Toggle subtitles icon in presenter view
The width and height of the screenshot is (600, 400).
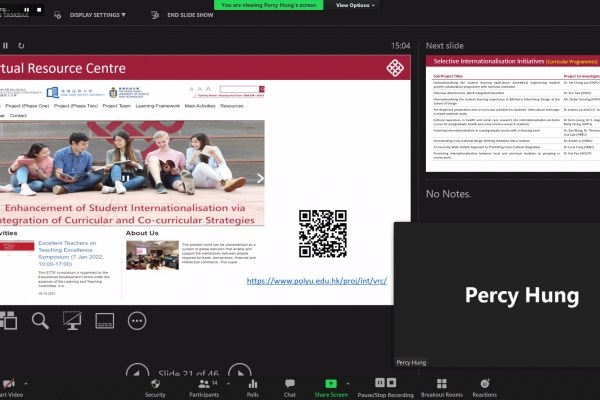pyautogui.click(x=104, y=321)
